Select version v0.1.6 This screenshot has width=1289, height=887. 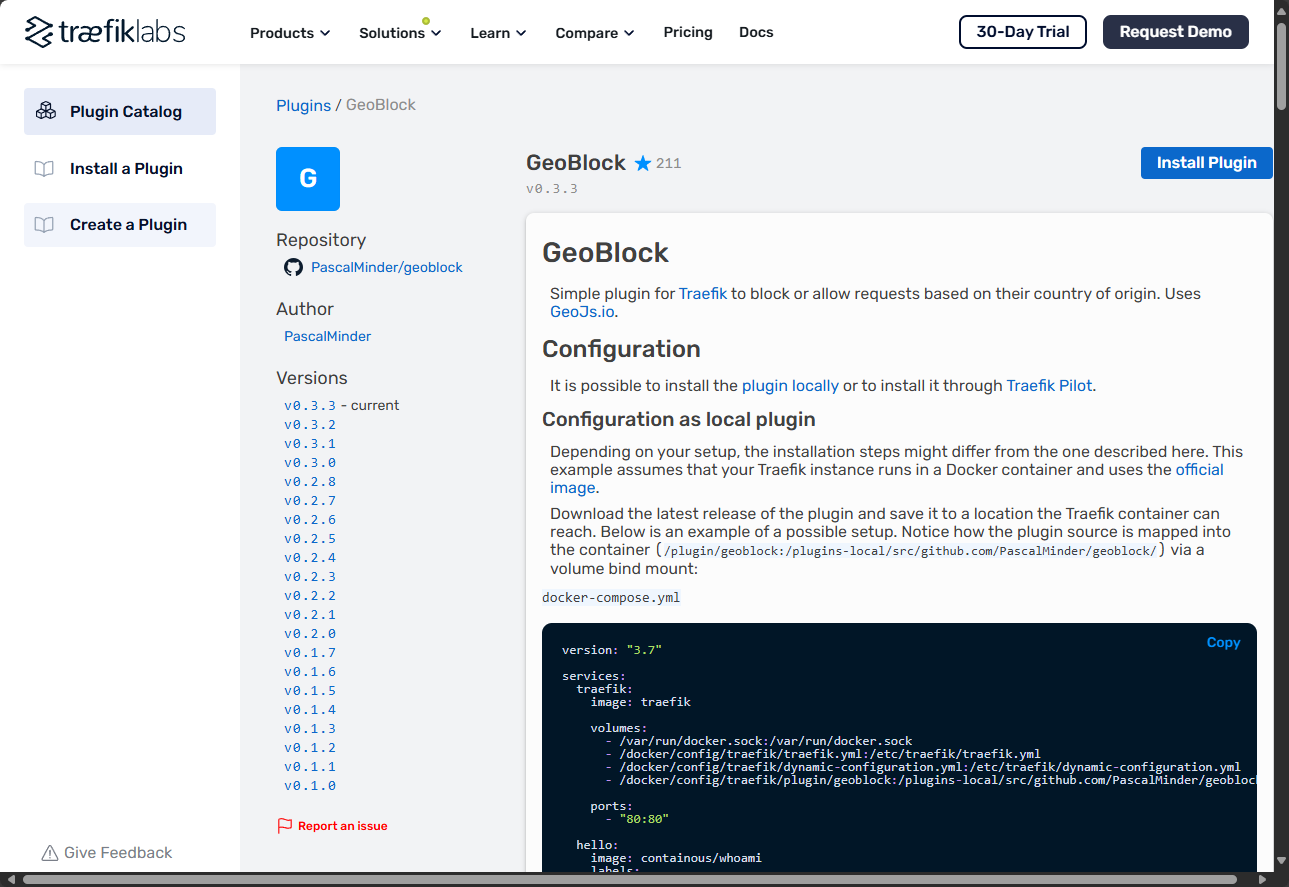pyautogui.click(x=310, y=671)
